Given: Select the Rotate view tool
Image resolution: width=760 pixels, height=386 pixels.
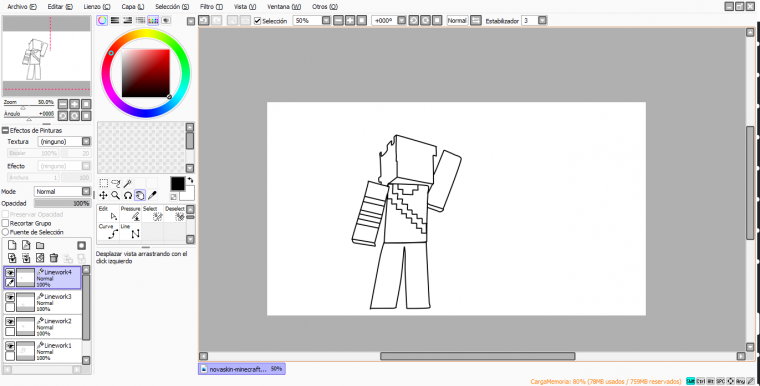Looking at the screenshot, I should tap(128, 195).
